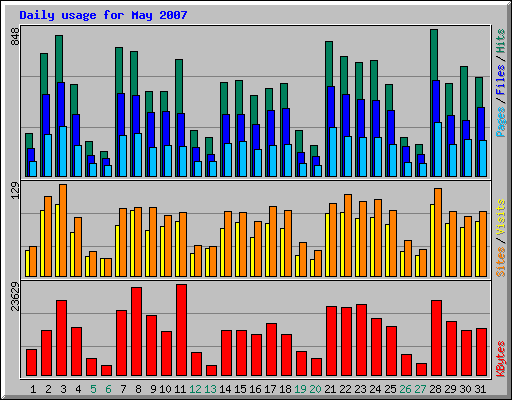The height and width of the screenshot is (400, 512).
Task: Click green weekend day 20 label
Action: [315, 389]
